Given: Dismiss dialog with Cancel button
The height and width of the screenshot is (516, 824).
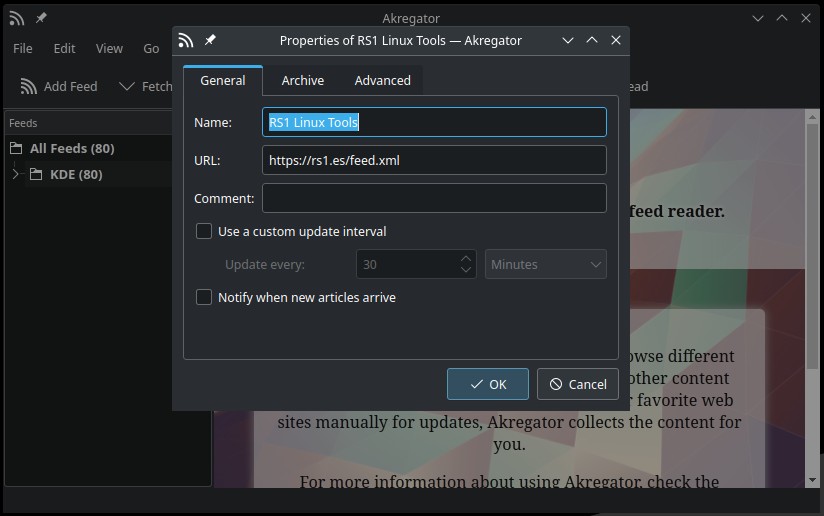Looking at the screenshot, I should pos(578,384).
